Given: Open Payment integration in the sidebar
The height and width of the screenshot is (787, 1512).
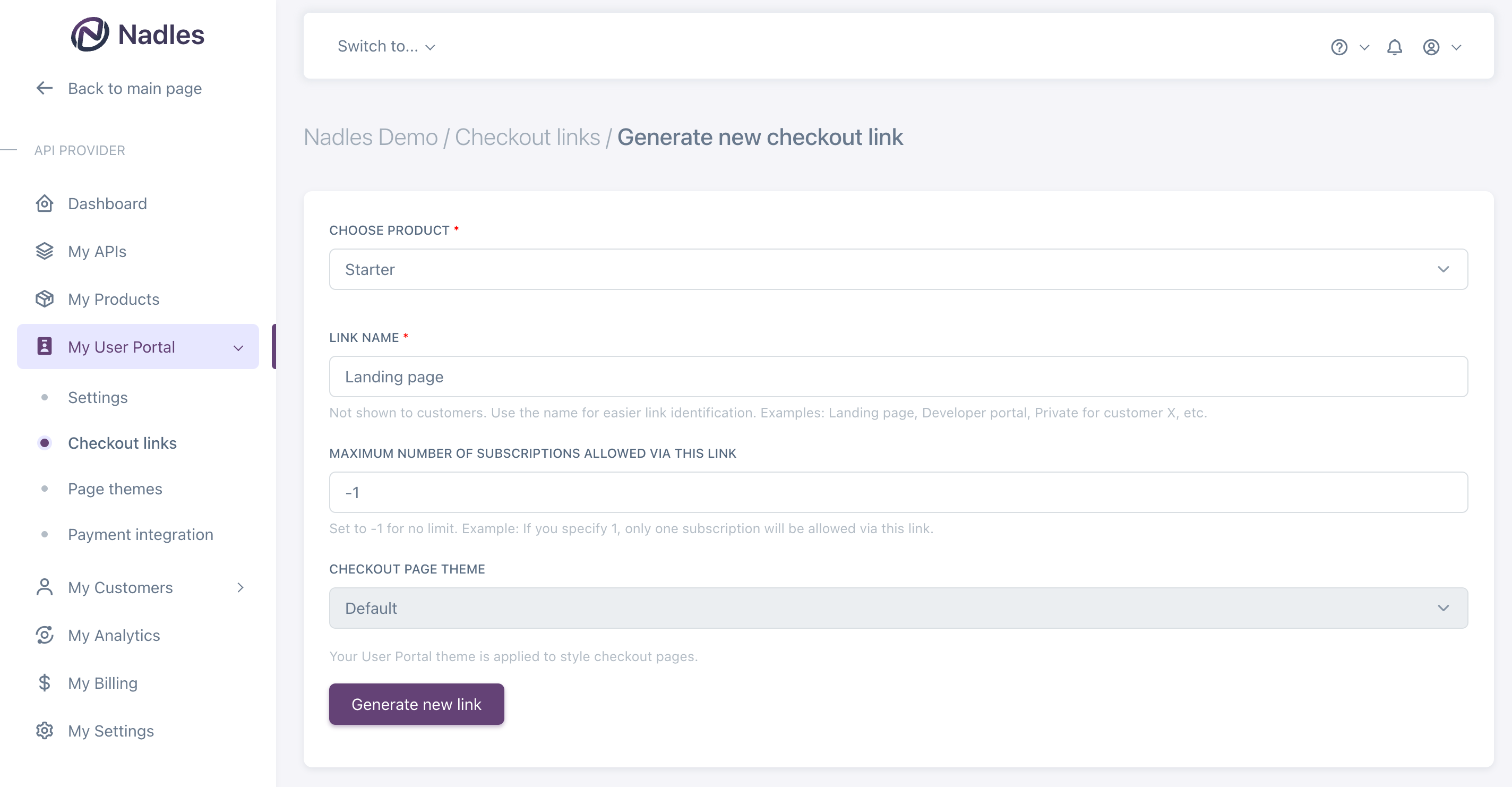Looking at the screenshot, I should tap(140, 534).
